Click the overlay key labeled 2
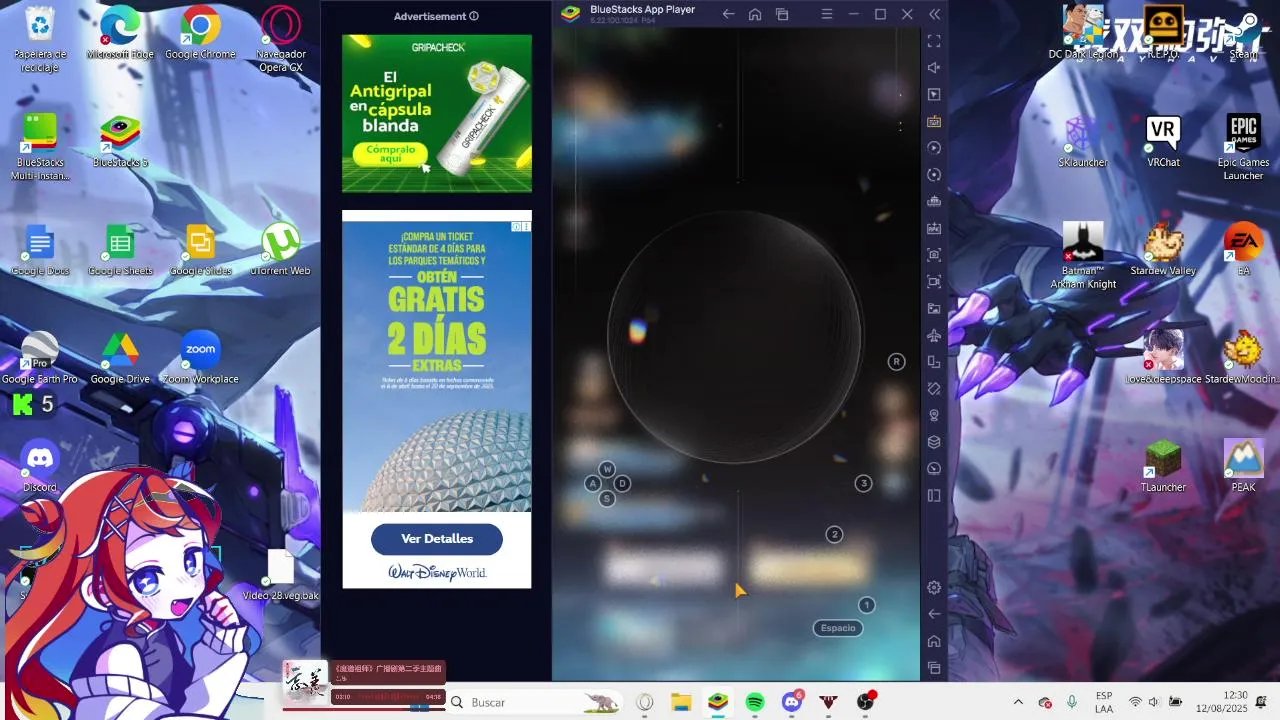Image resolution: width=1280 pixels, height=720 pixels. click(835, 535)
